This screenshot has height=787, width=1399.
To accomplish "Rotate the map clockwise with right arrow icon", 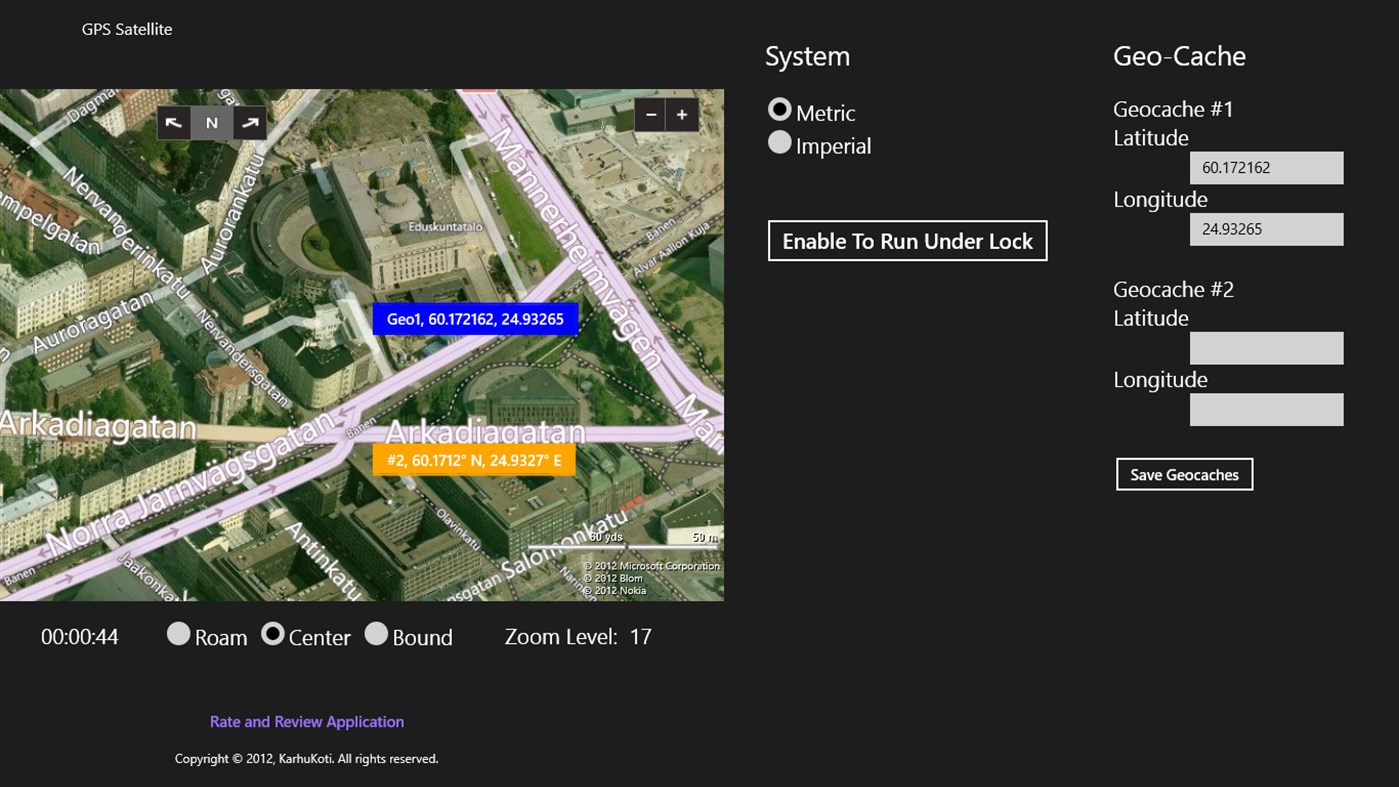I will point(248,122).
